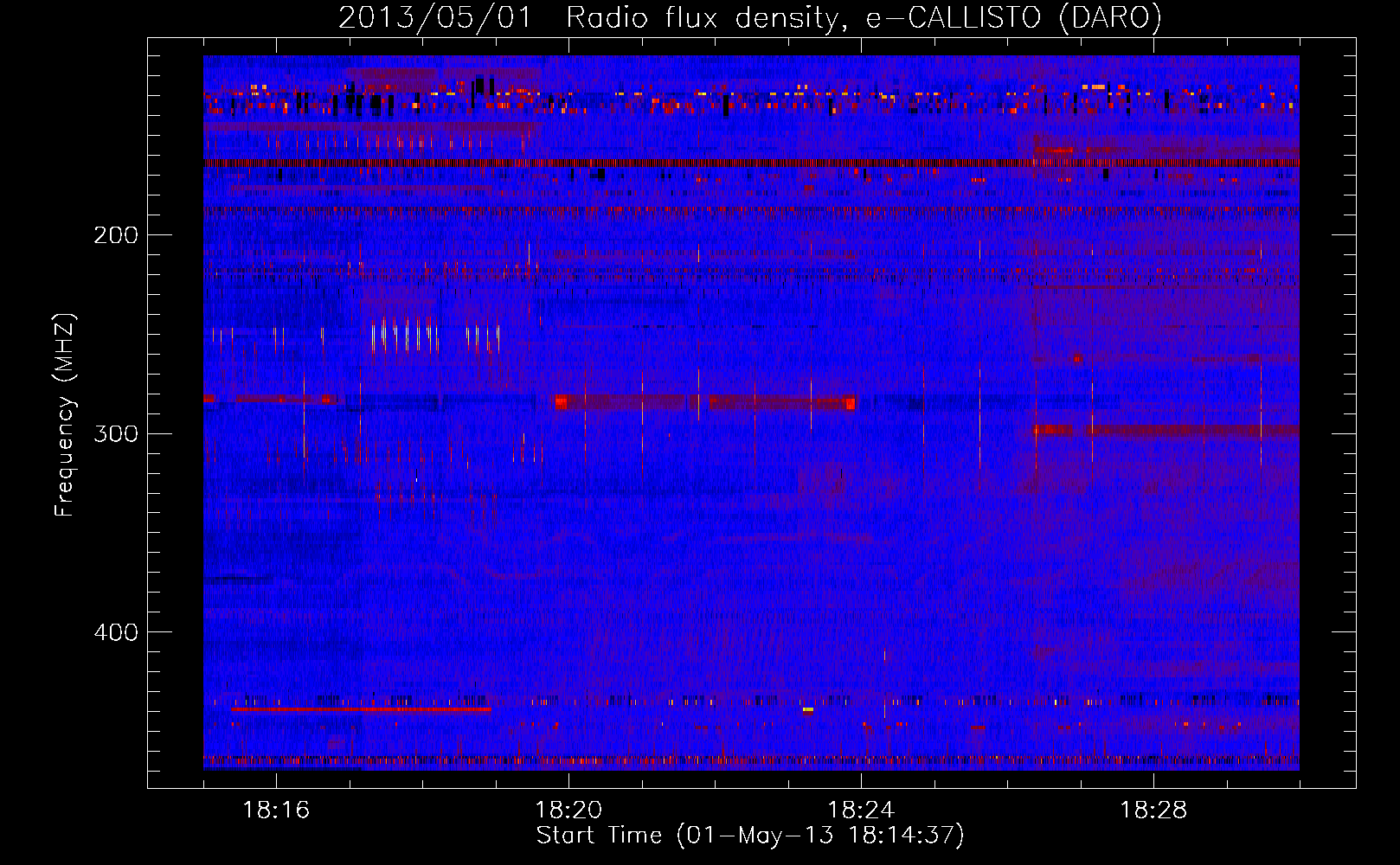The image size is (1400, 865).
Task: Click the '18:16' time tick label
Action: point(276,810)
